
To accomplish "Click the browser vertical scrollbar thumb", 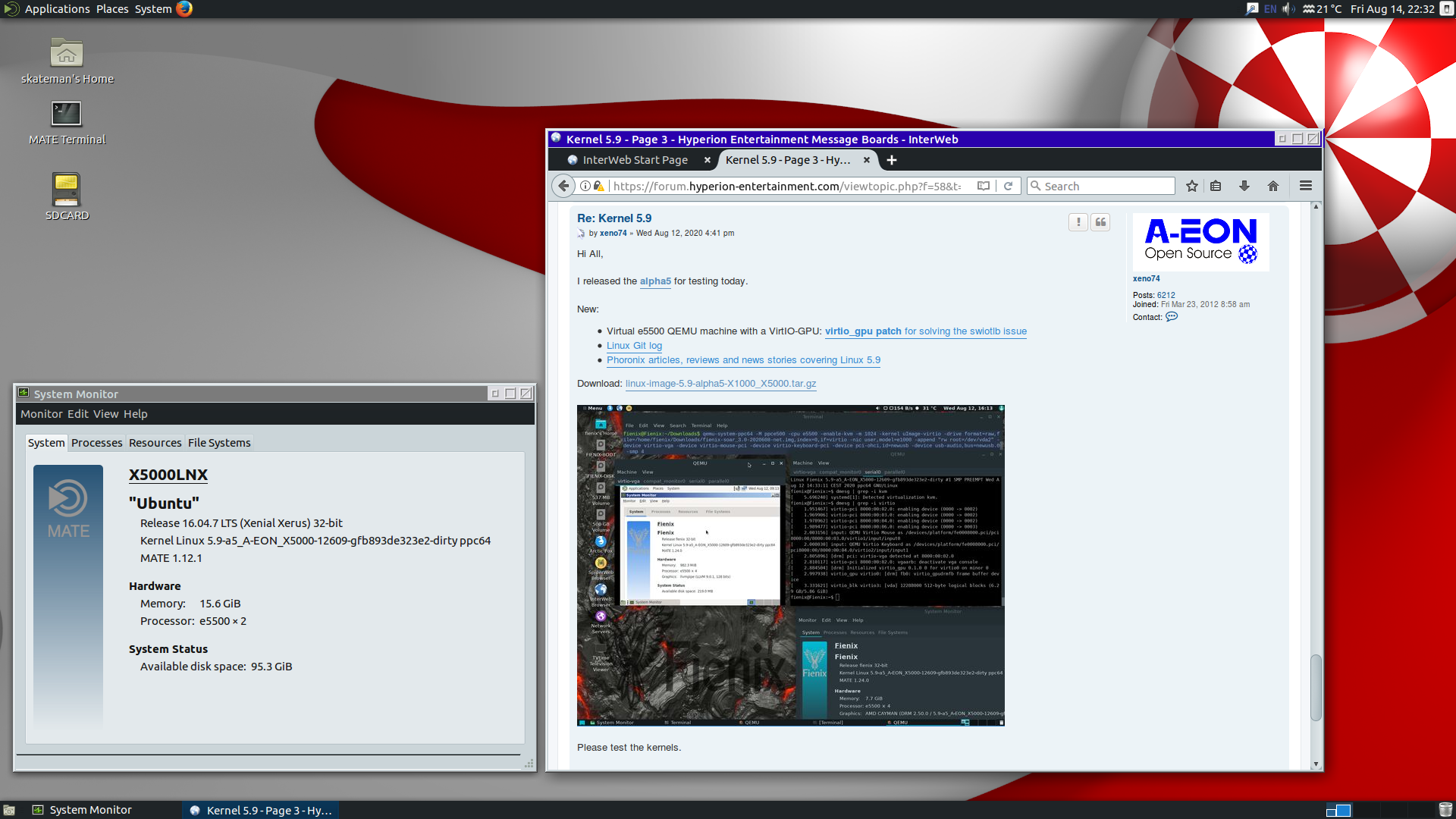I will tap(1316, 688).
